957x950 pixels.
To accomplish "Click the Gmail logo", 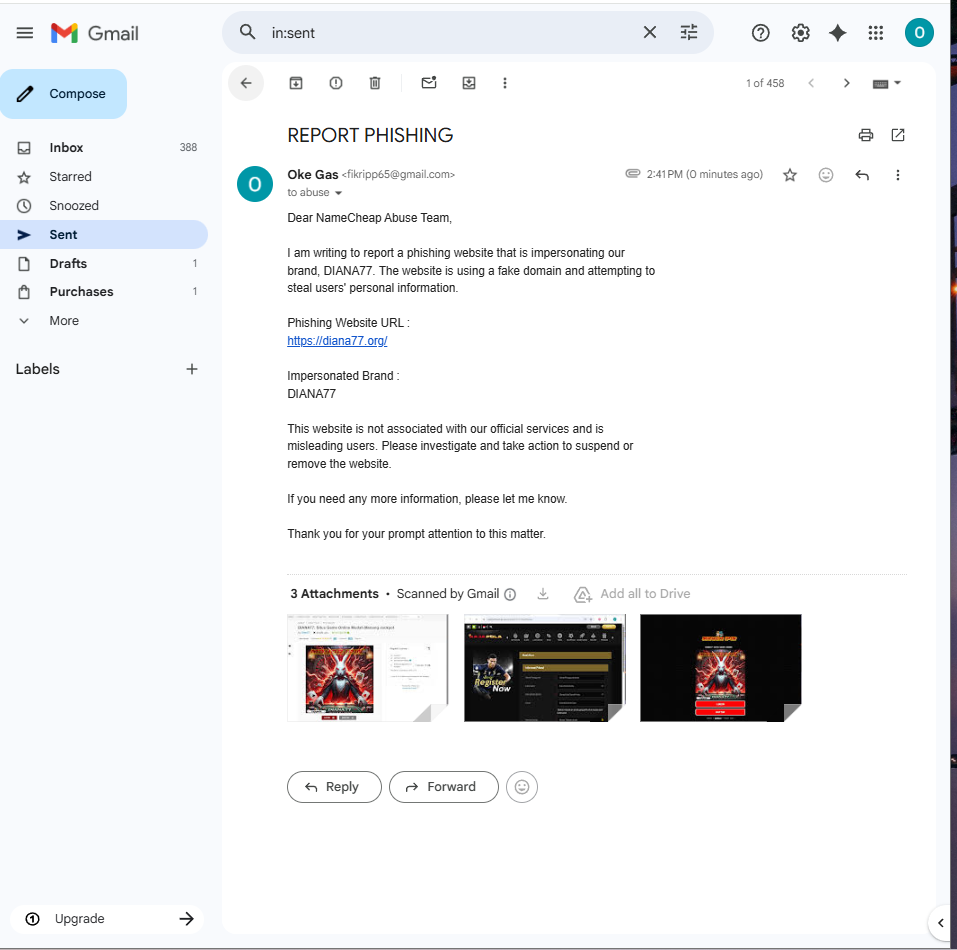I will [x=95, y=33].
